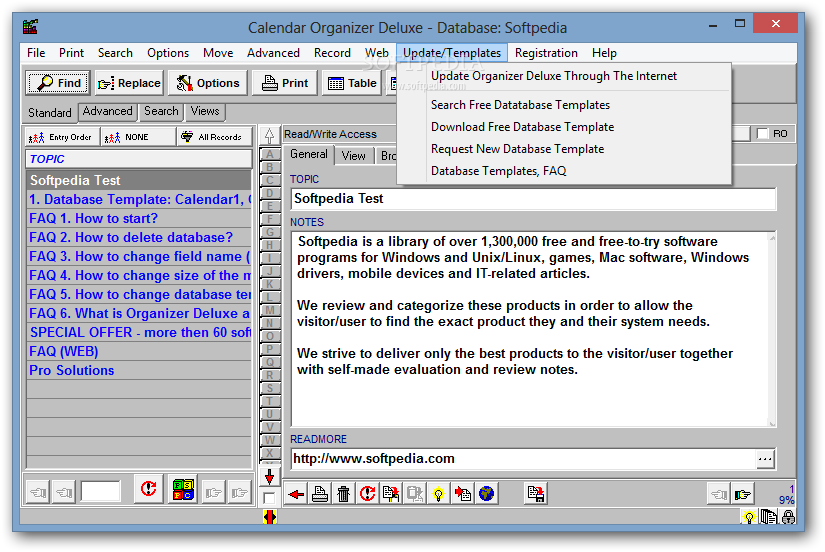Select the 'FAQ 2. How to delete database?' row
Viewport: 825px width, 552px height.
pos(139,237)
